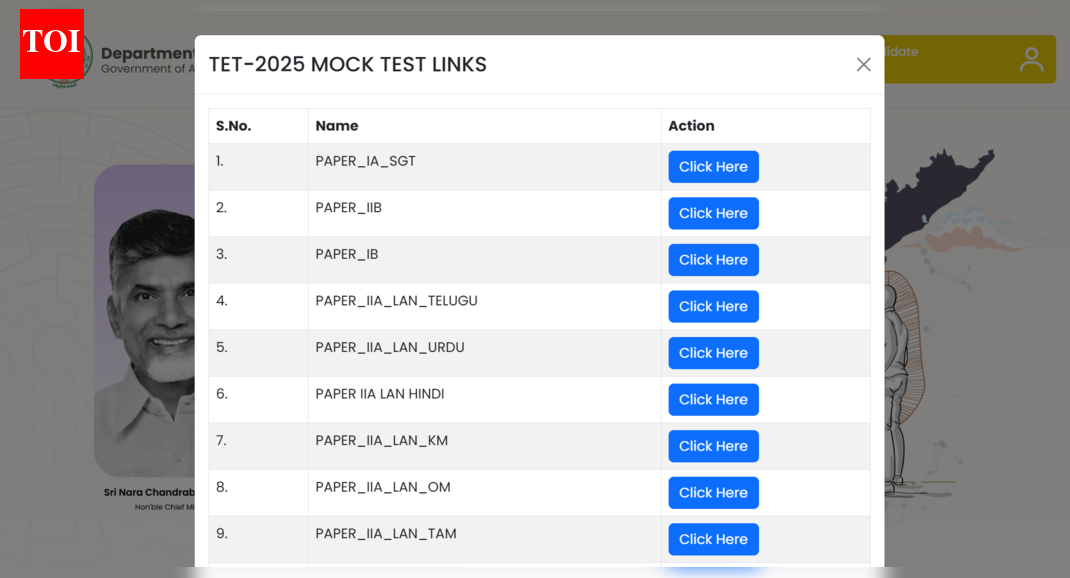
Task: Click Here beside PAPER_IIA_LAN_URDU
Action: 713,353
